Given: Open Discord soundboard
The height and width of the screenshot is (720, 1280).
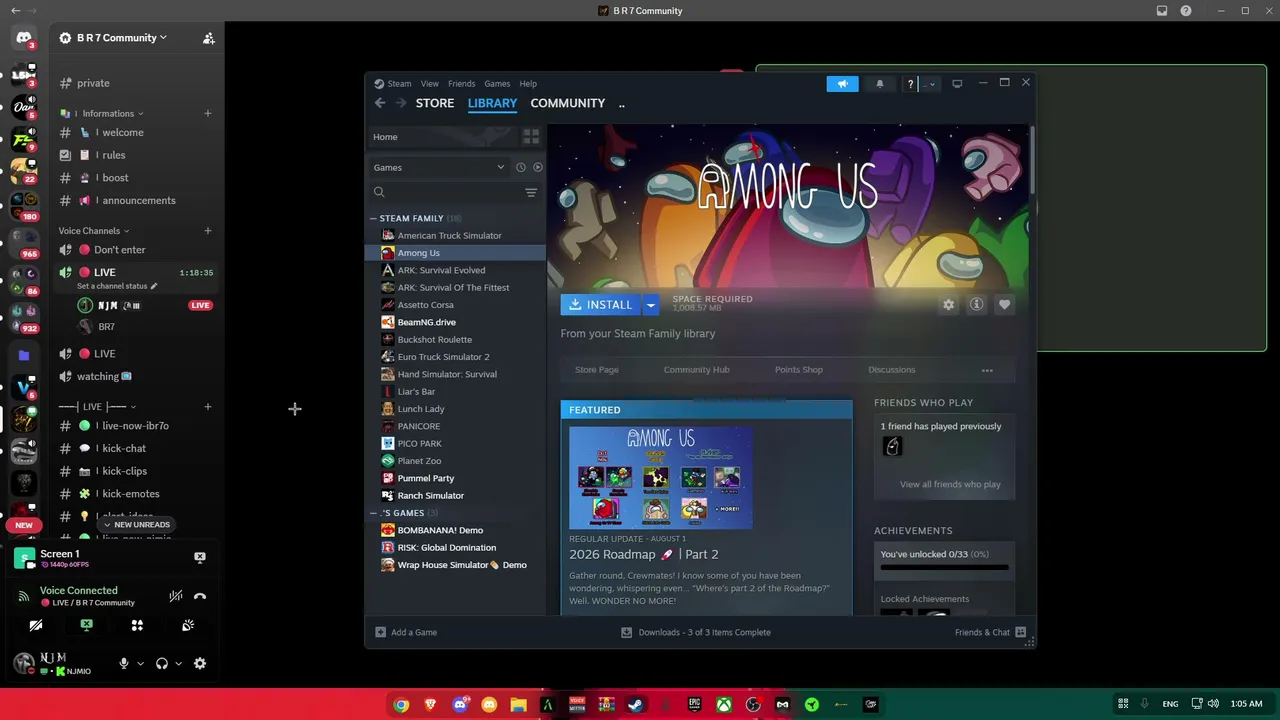Looking at the screenshot, I should (188, 625).
